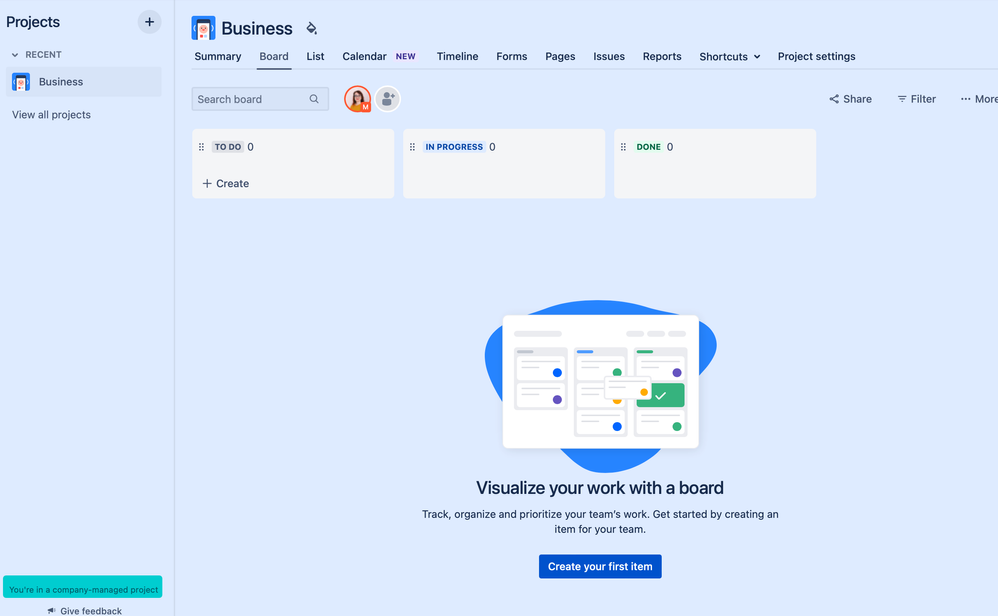Image resolution: width=998 pixels, height=616 pixels.
Task: Click the DONE column title
Action: (649, 147)
